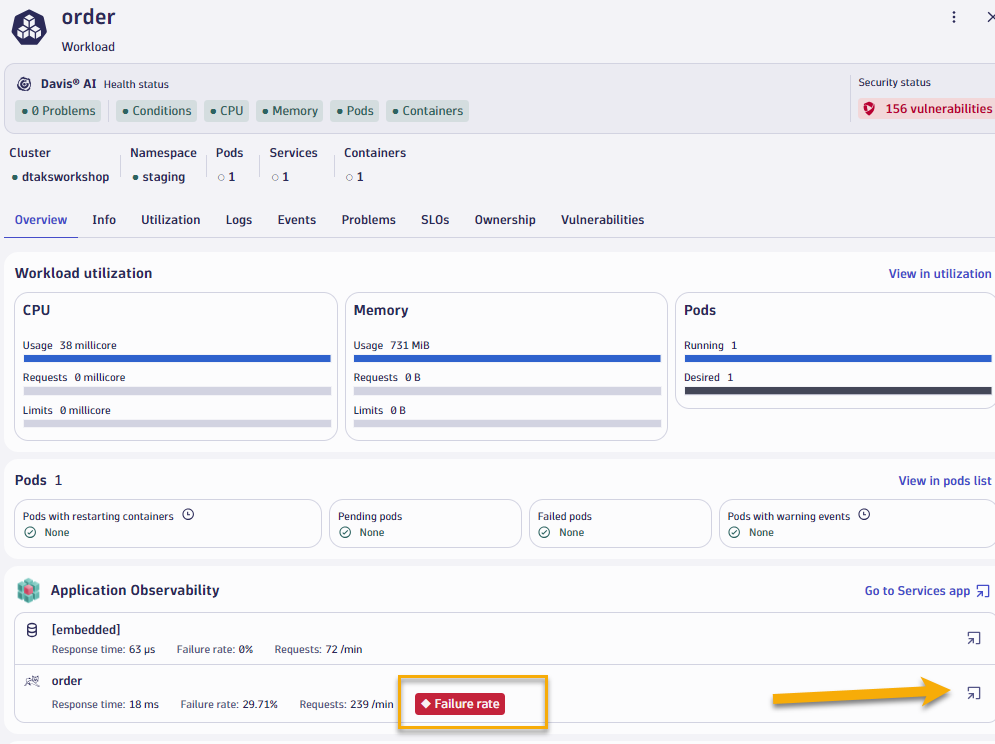Click the CPU Usage progress bar
This screenshot has width=995, height=744.
(176, 358)
